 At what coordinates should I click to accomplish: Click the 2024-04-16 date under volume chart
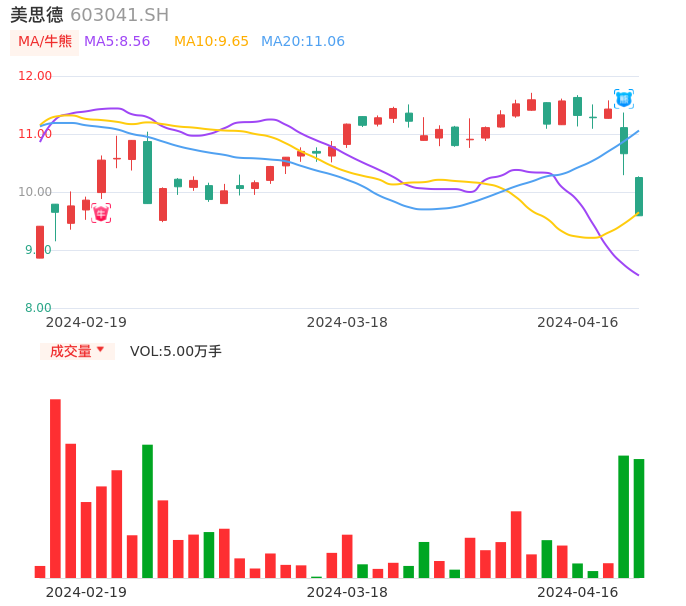click(578, 592)
